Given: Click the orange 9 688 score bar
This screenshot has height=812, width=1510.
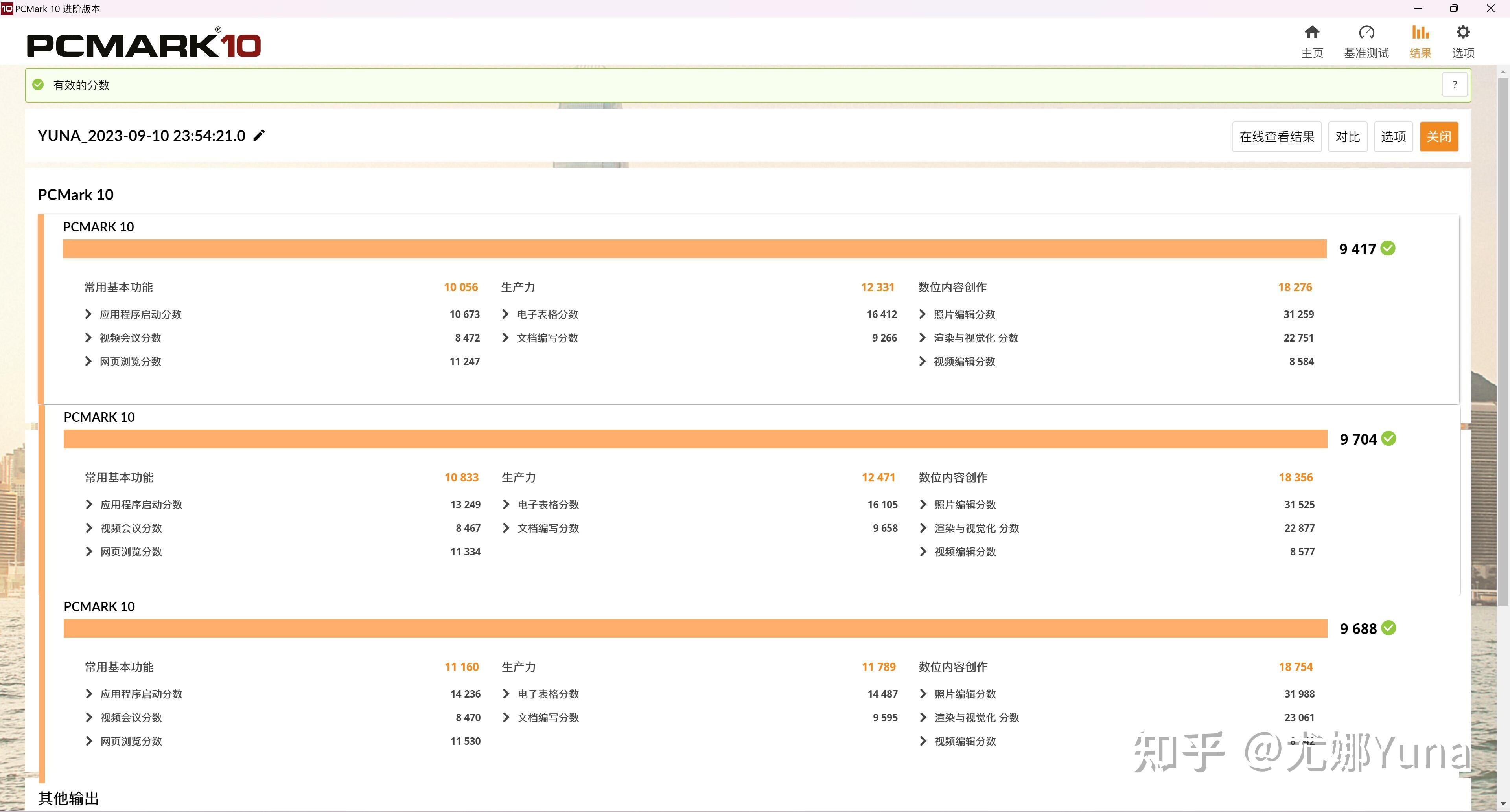Looking at the screenshot, I should (x=694, y=628).
